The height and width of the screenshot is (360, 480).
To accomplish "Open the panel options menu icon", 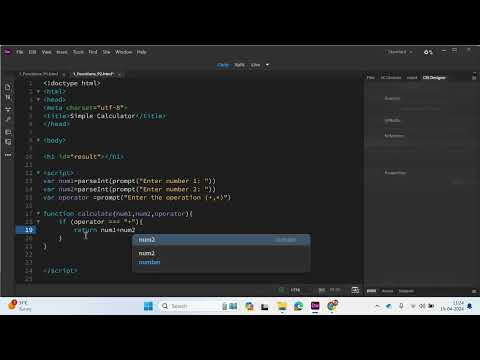I will 474,78.
